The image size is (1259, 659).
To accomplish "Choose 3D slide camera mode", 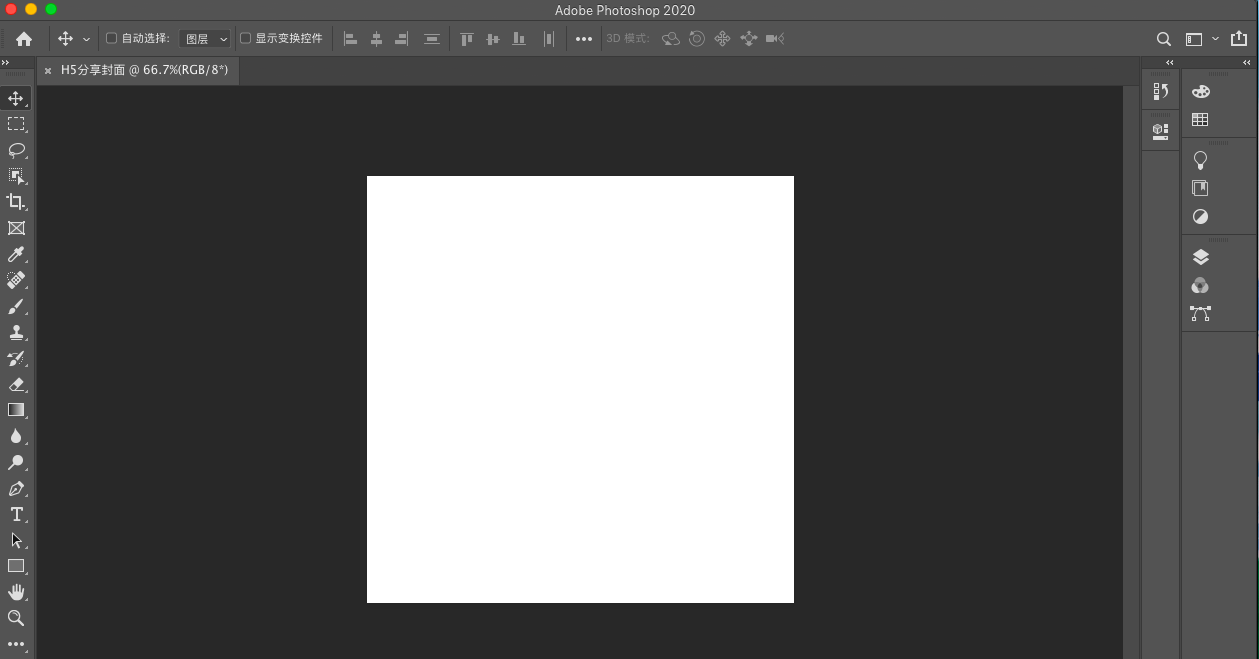I will pos(748,39).
